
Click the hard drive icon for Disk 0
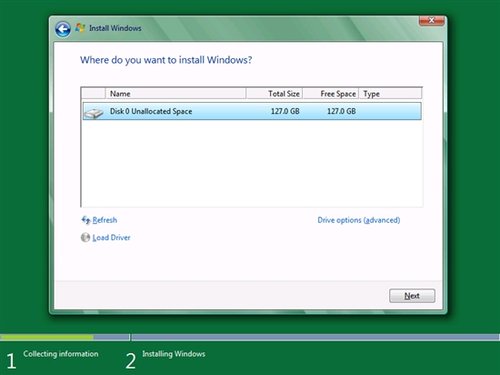coord(94,113)
